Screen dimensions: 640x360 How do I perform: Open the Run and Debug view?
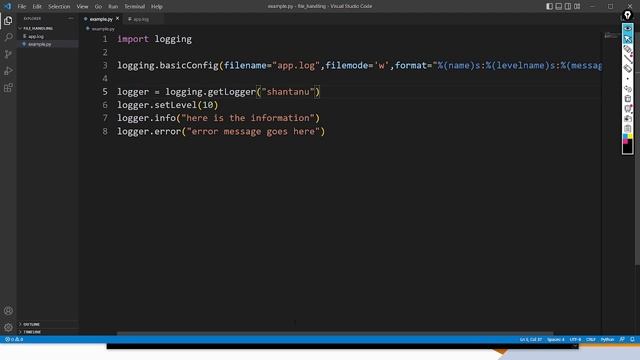(x=8, y=71)
